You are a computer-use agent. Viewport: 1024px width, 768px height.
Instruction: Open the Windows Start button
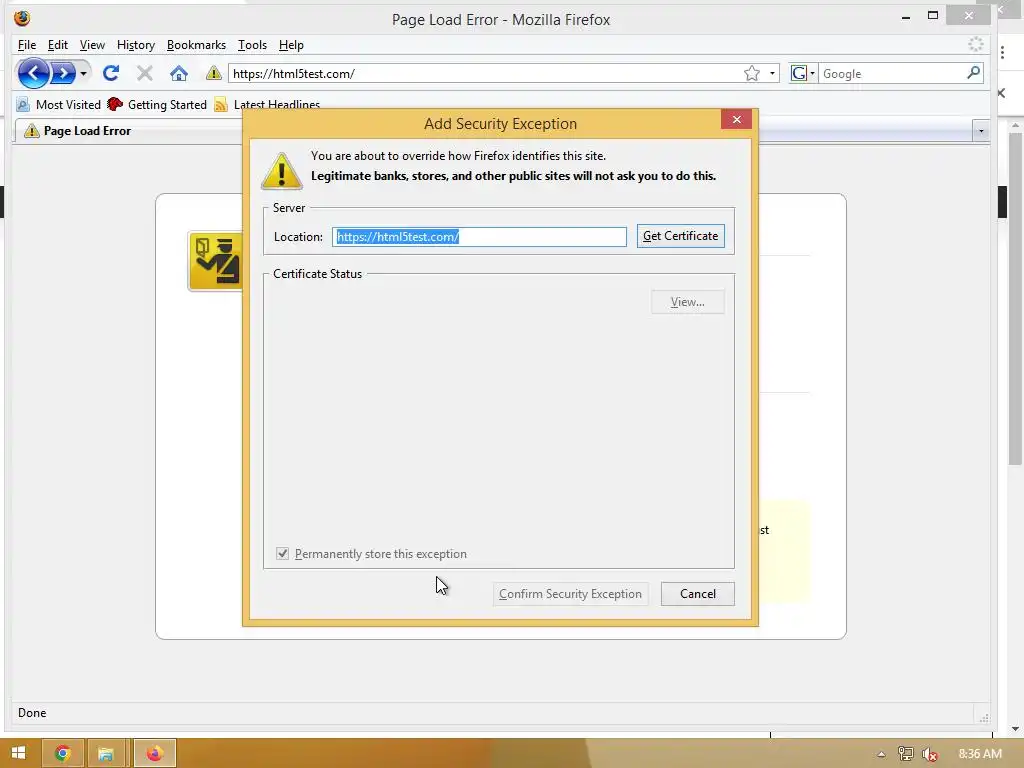18,754
